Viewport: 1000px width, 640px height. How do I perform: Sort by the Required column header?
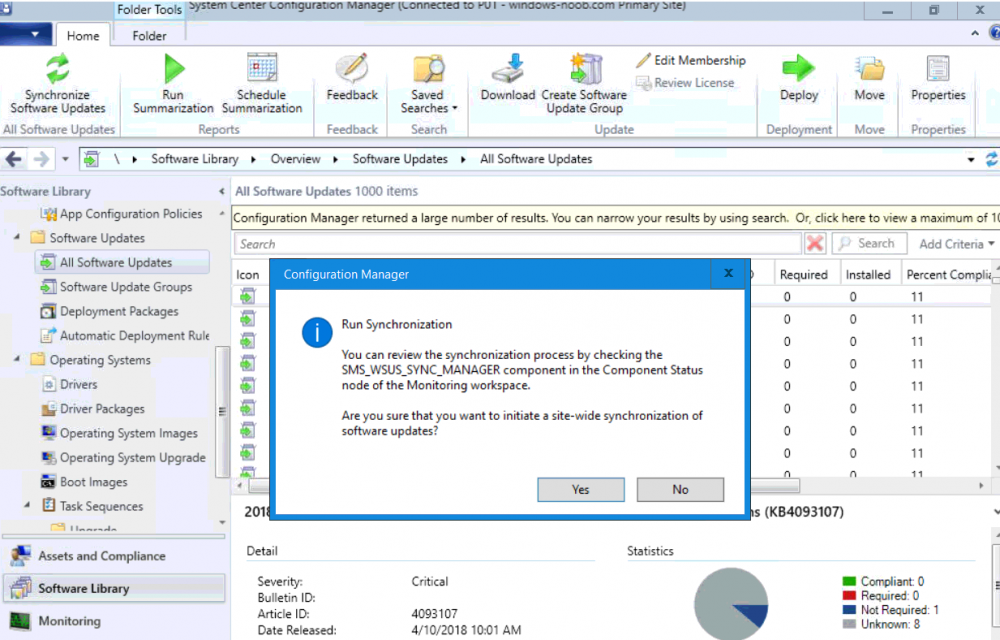click(x=804, y=275)
